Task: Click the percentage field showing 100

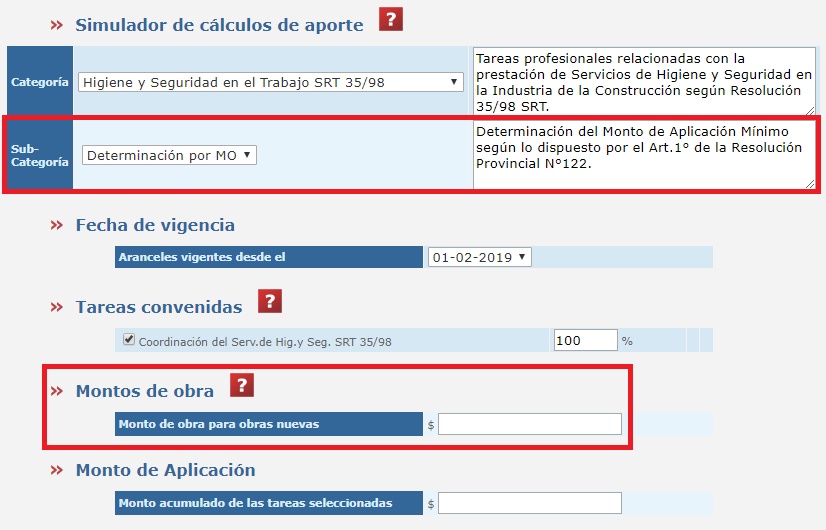Action: click(x=585, y=340)
